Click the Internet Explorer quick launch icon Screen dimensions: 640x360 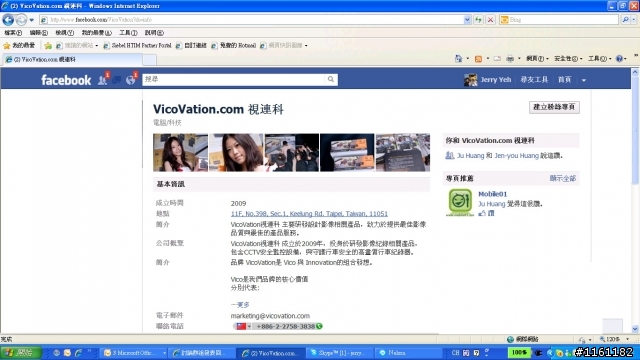pyautogui.click(x=78, y=353)
